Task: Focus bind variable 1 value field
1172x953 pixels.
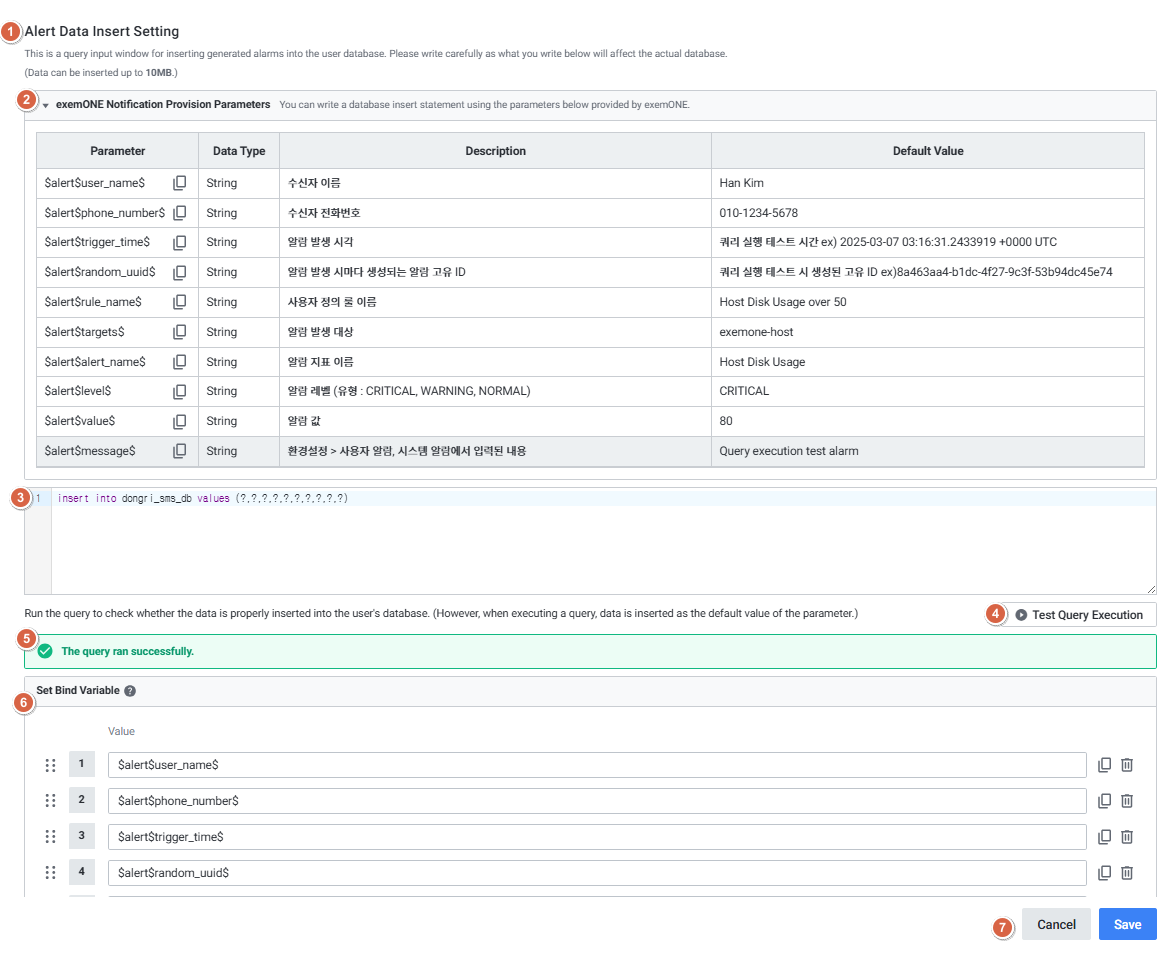Action: (x=596, y=765)
